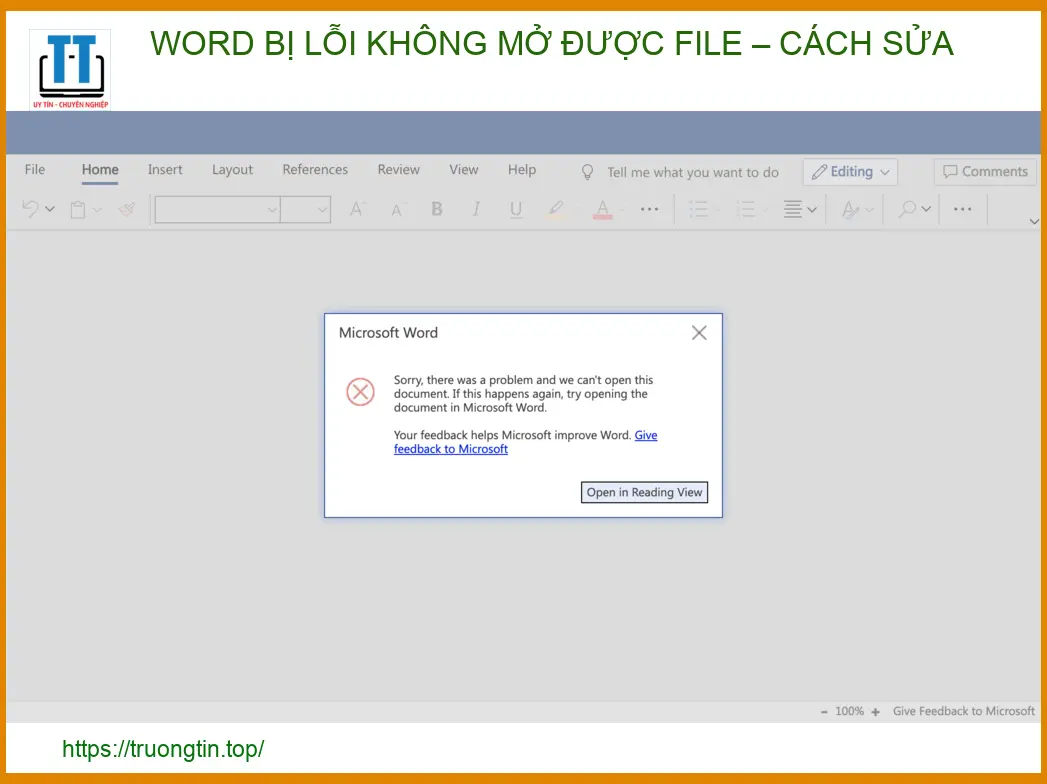Click the Shrink Font icon
Viewport: 1047px width, 784px height.
click(397, 209)
